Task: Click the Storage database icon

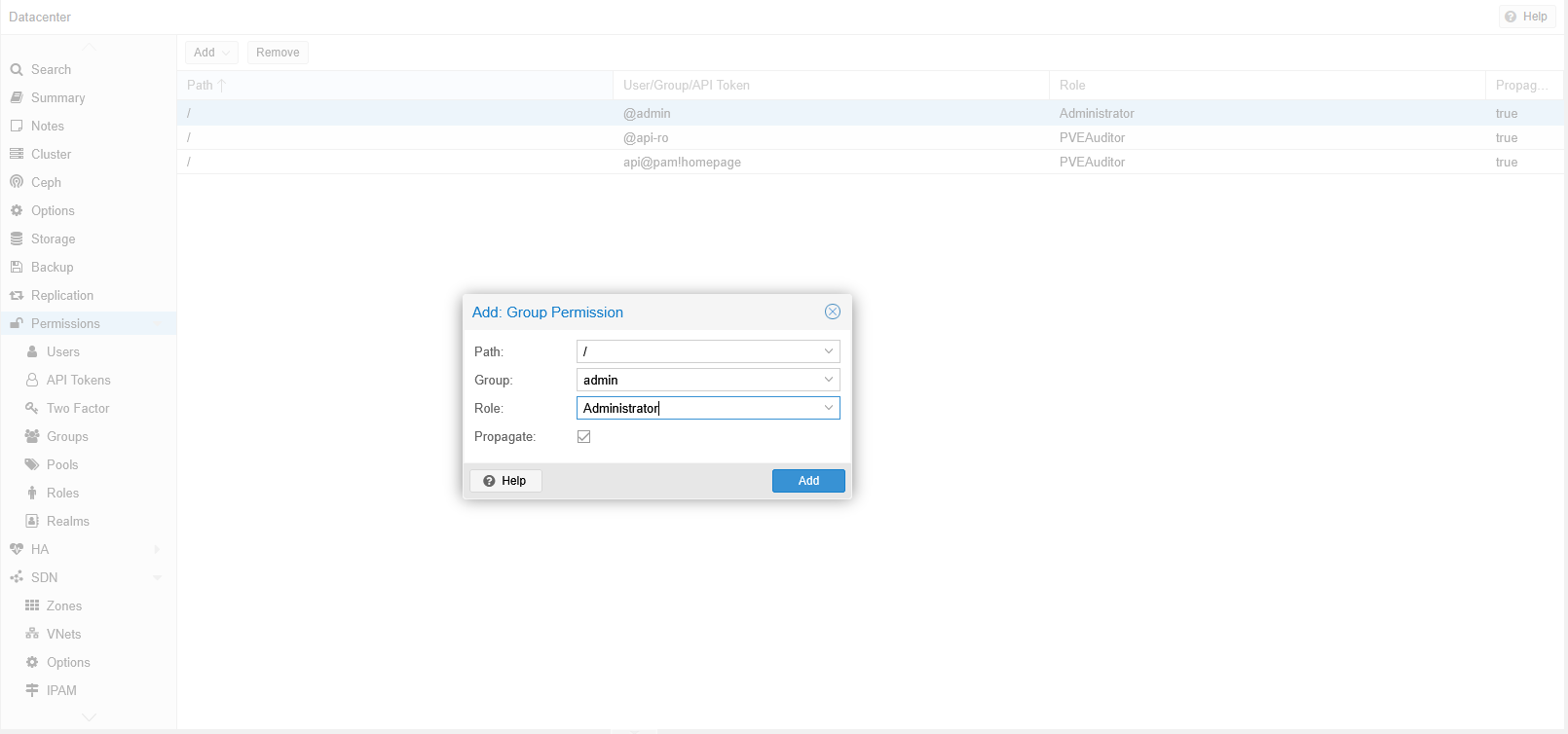Action: tap(17, 239)
